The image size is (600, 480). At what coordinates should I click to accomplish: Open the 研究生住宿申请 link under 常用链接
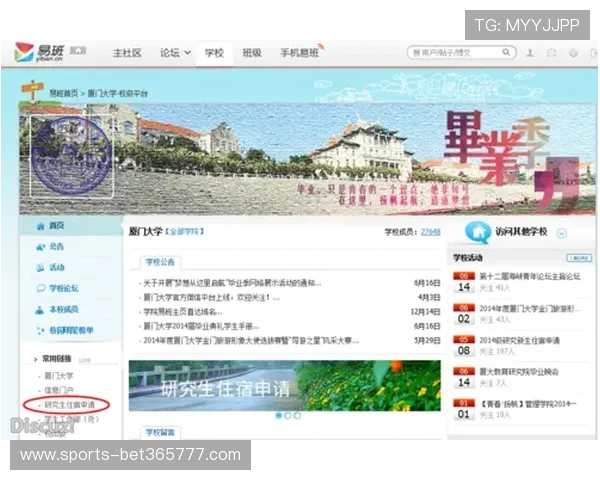pos(70,405)
